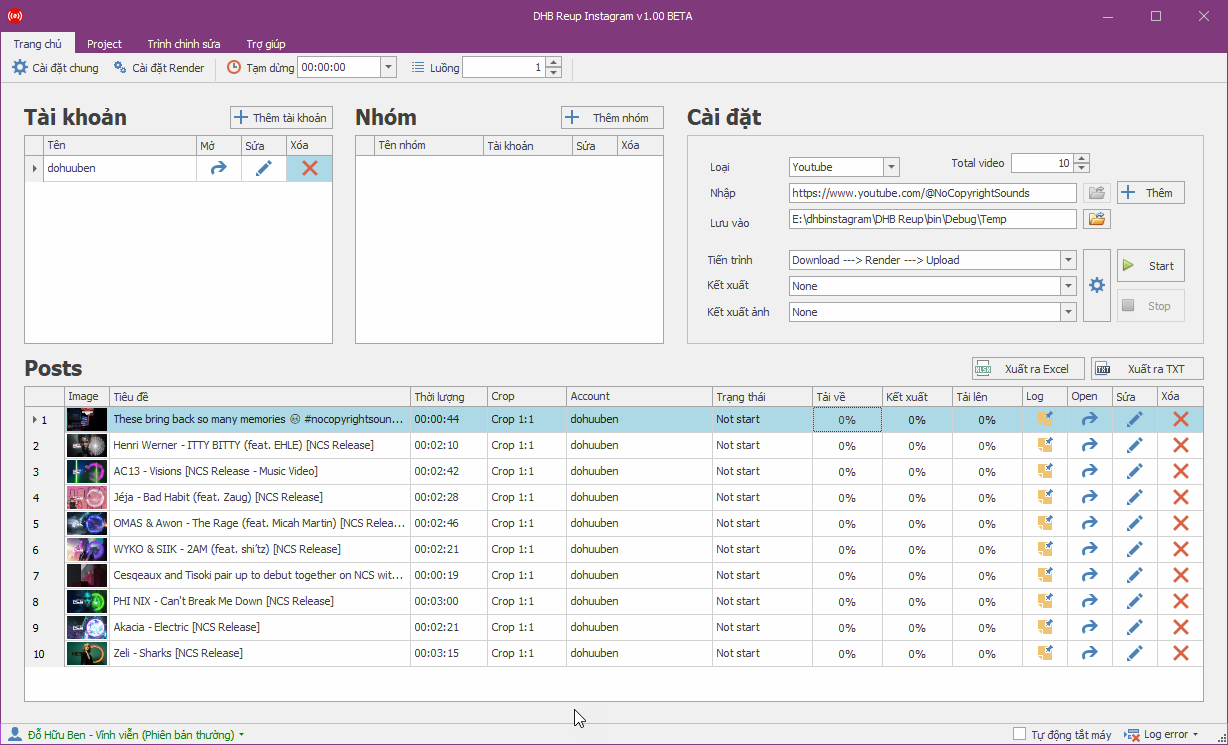Browse folder for Lưu vào path
Viewport: 1228px width, 745px height.
(1097, 219)
